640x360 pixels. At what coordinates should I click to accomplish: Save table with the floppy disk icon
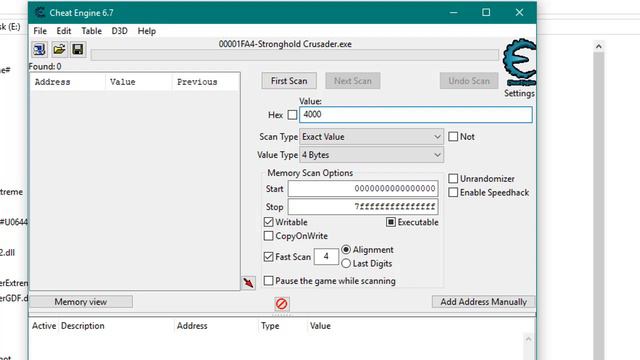click(x=78, y=49)
